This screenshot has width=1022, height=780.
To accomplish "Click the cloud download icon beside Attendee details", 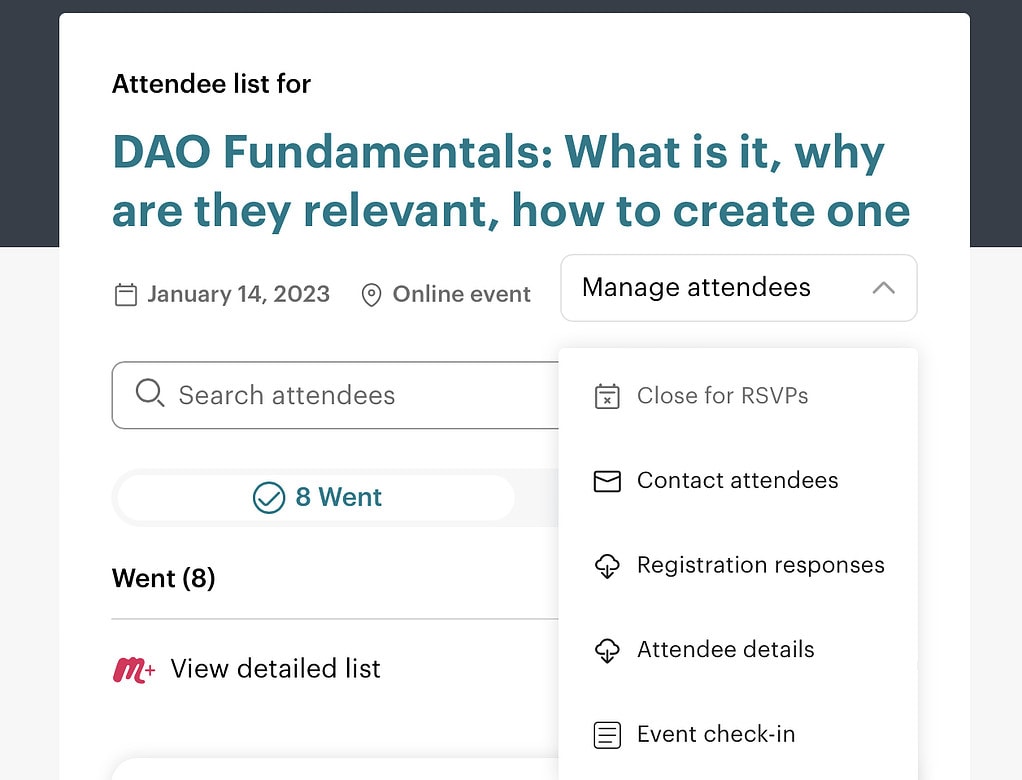I will pyautogui.click(x=607, y=650).
